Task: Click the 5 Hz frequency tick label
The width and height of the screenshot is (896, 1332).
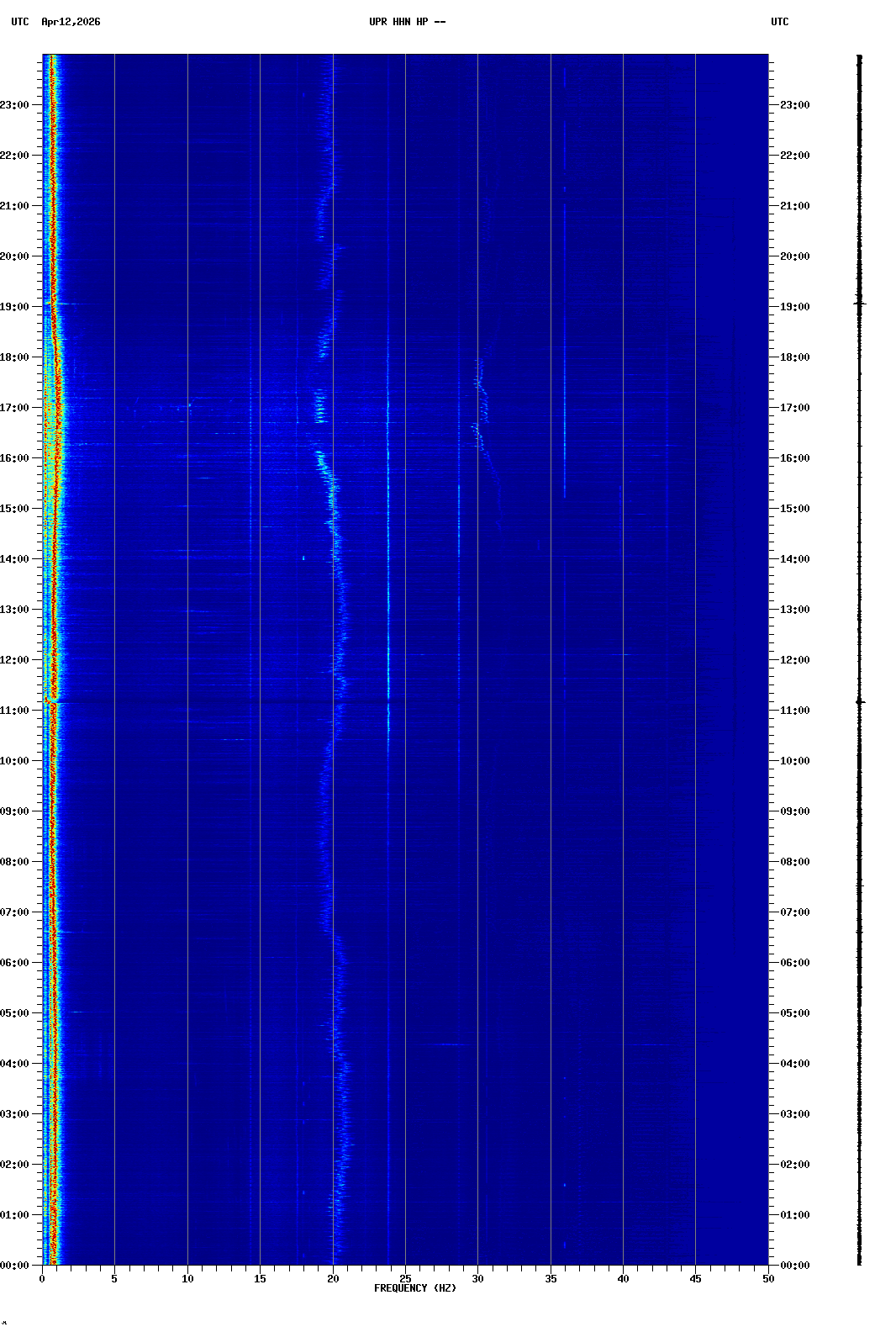Action: pyautogui.click(x=114, y=1279)
